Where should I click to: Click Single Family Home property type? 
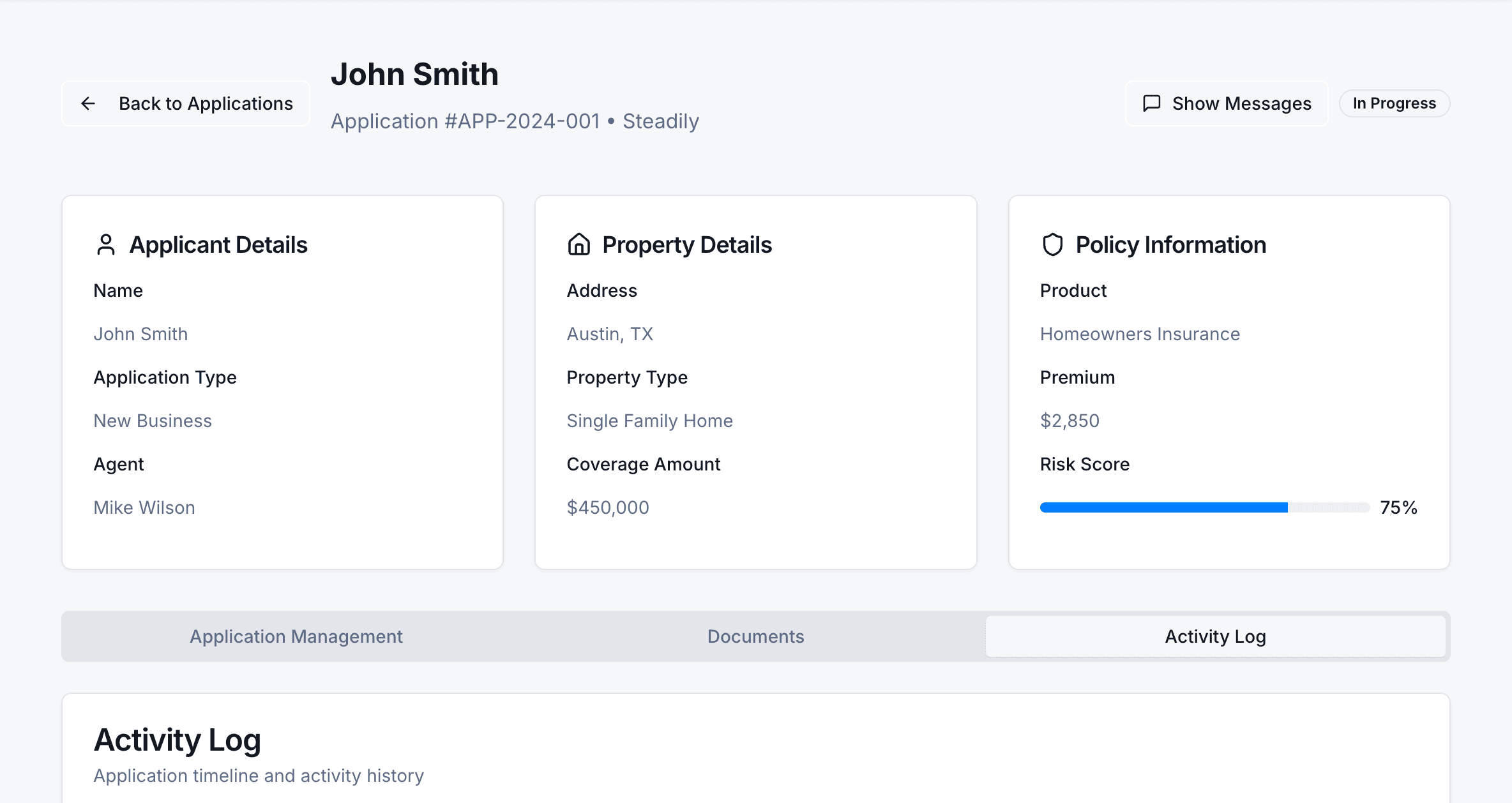[x=650, y=421]
